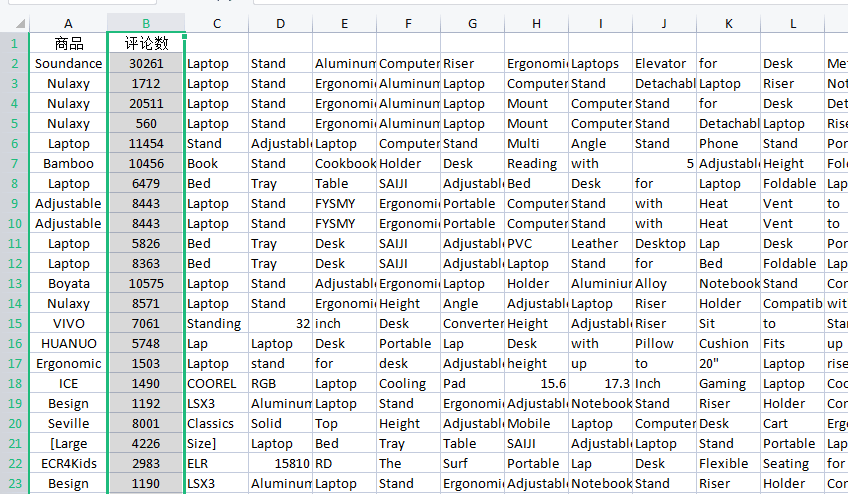Click cell with value 1192
The height and width of the screenshot is (494, 848).
click(146, 404)
